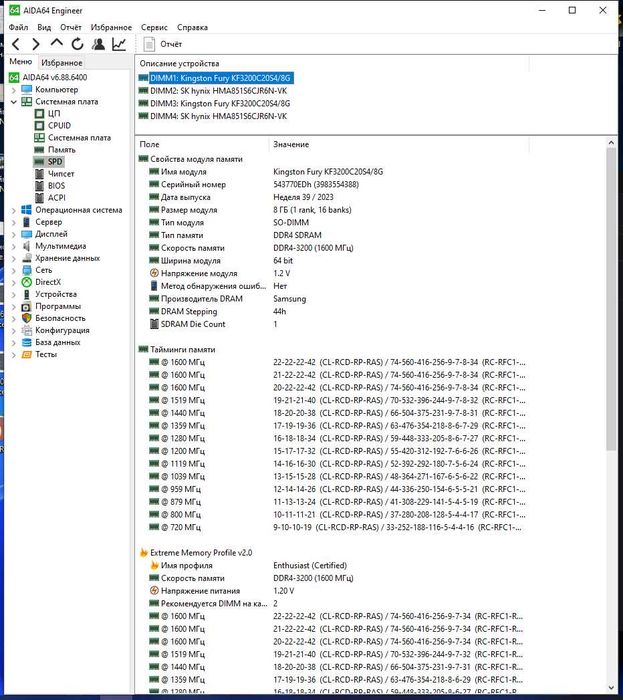This screenshot has height=700, width=623.
Task: Click the Отчёт report toolbar button
Action: coord(162,44)
